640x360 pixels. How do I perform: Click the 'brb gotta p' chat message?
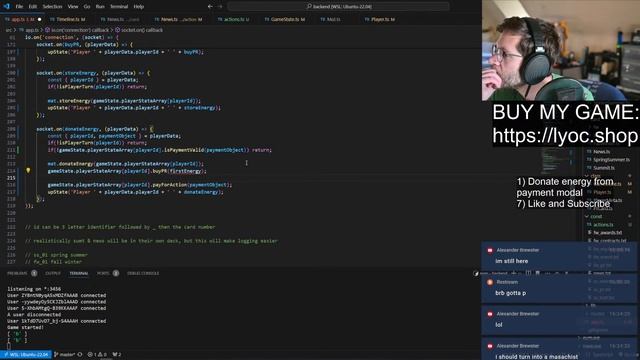(x=510, y=293)
